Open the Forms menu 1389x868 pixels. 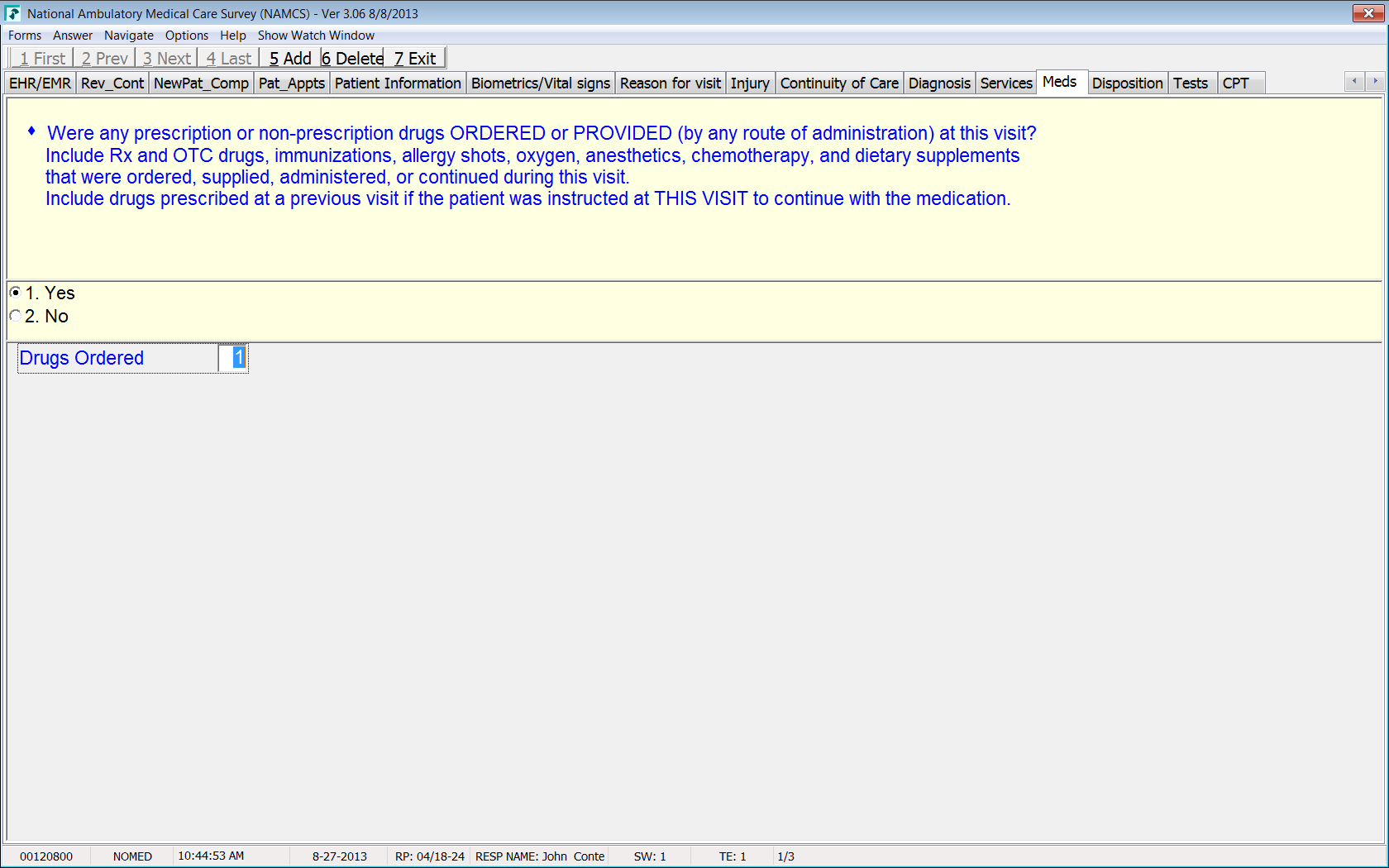click(x=25, y=36)
